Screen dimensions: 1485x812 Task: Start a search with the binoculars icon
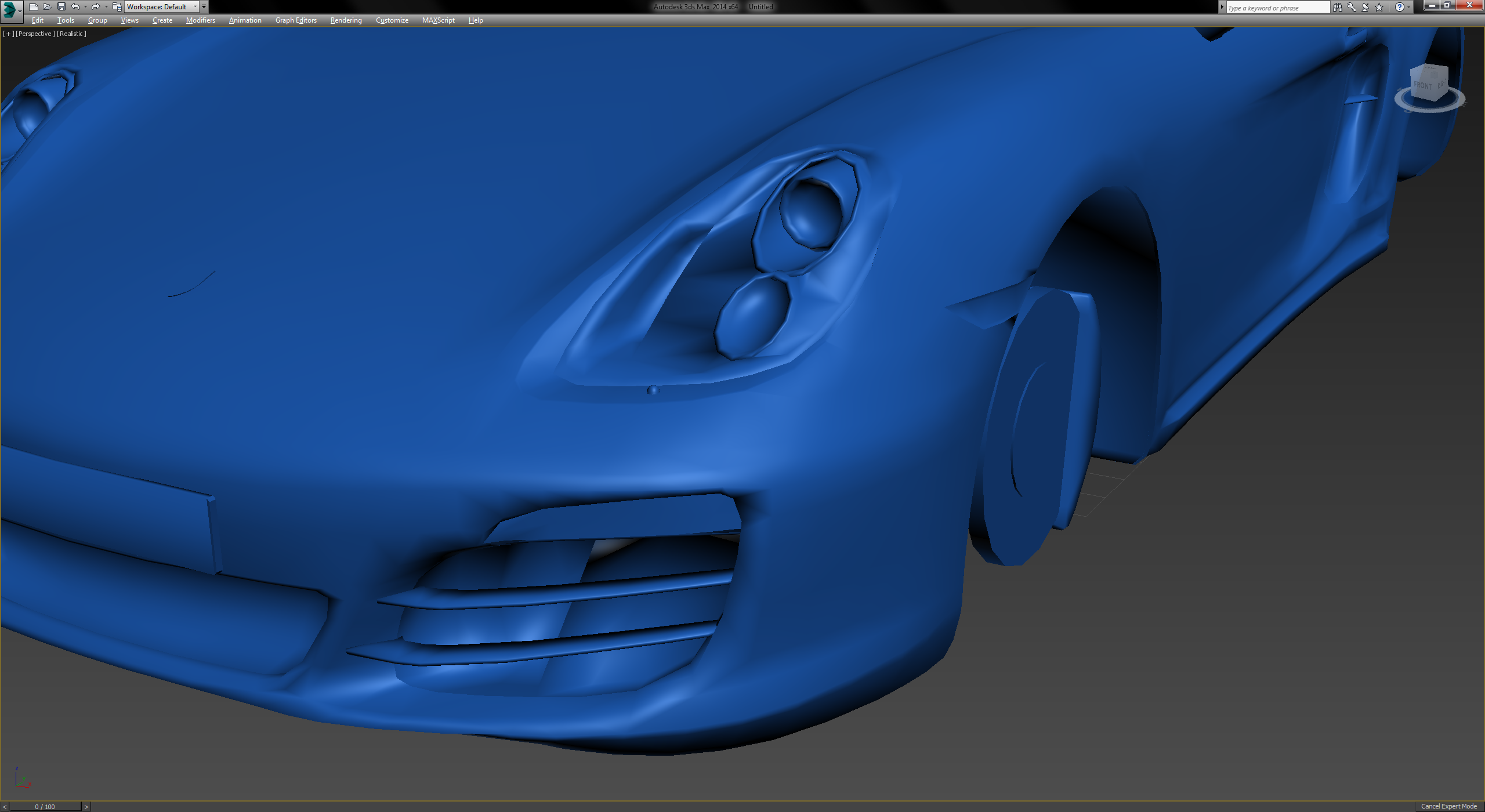1338,7
